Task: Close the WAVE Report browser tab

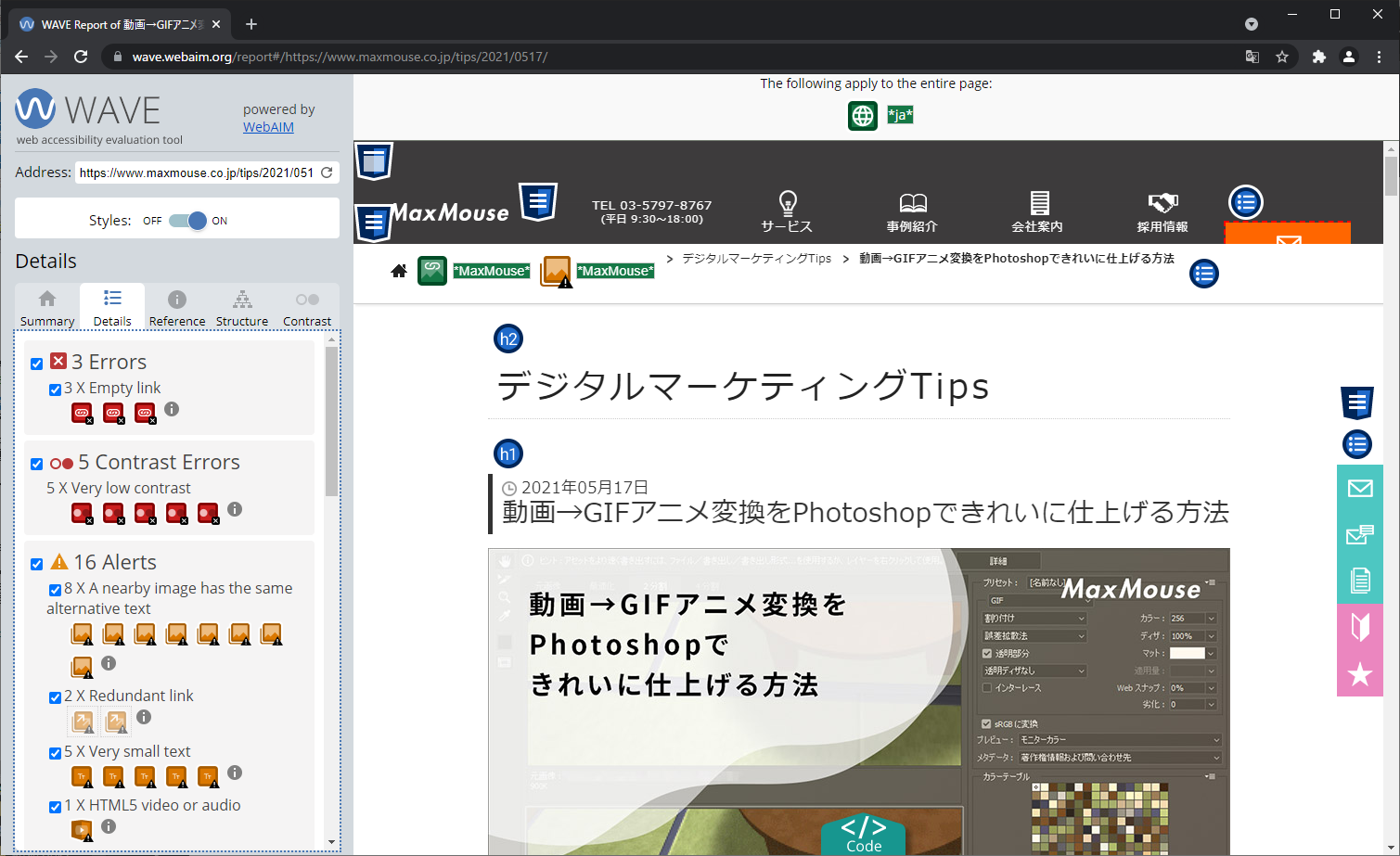Action: point(216,24)
